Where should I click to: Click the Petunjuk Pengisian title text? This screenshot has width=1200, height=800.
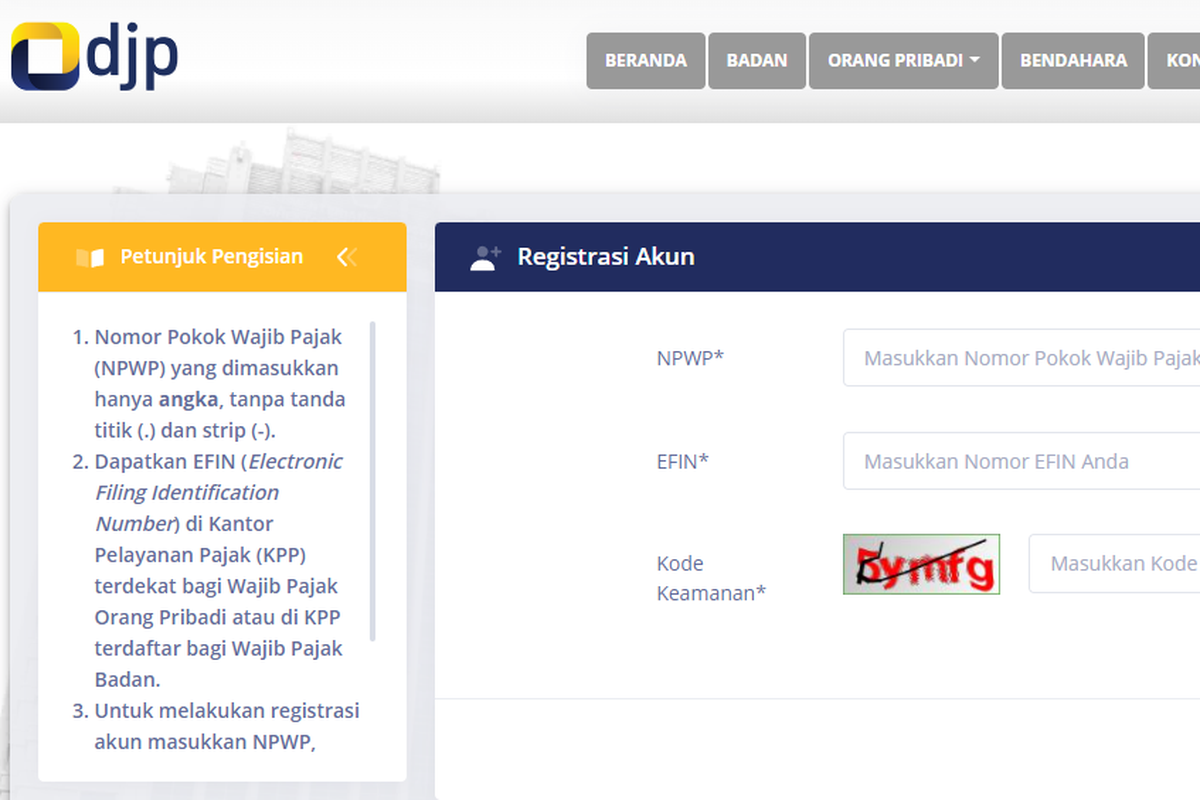click(211, 257)
